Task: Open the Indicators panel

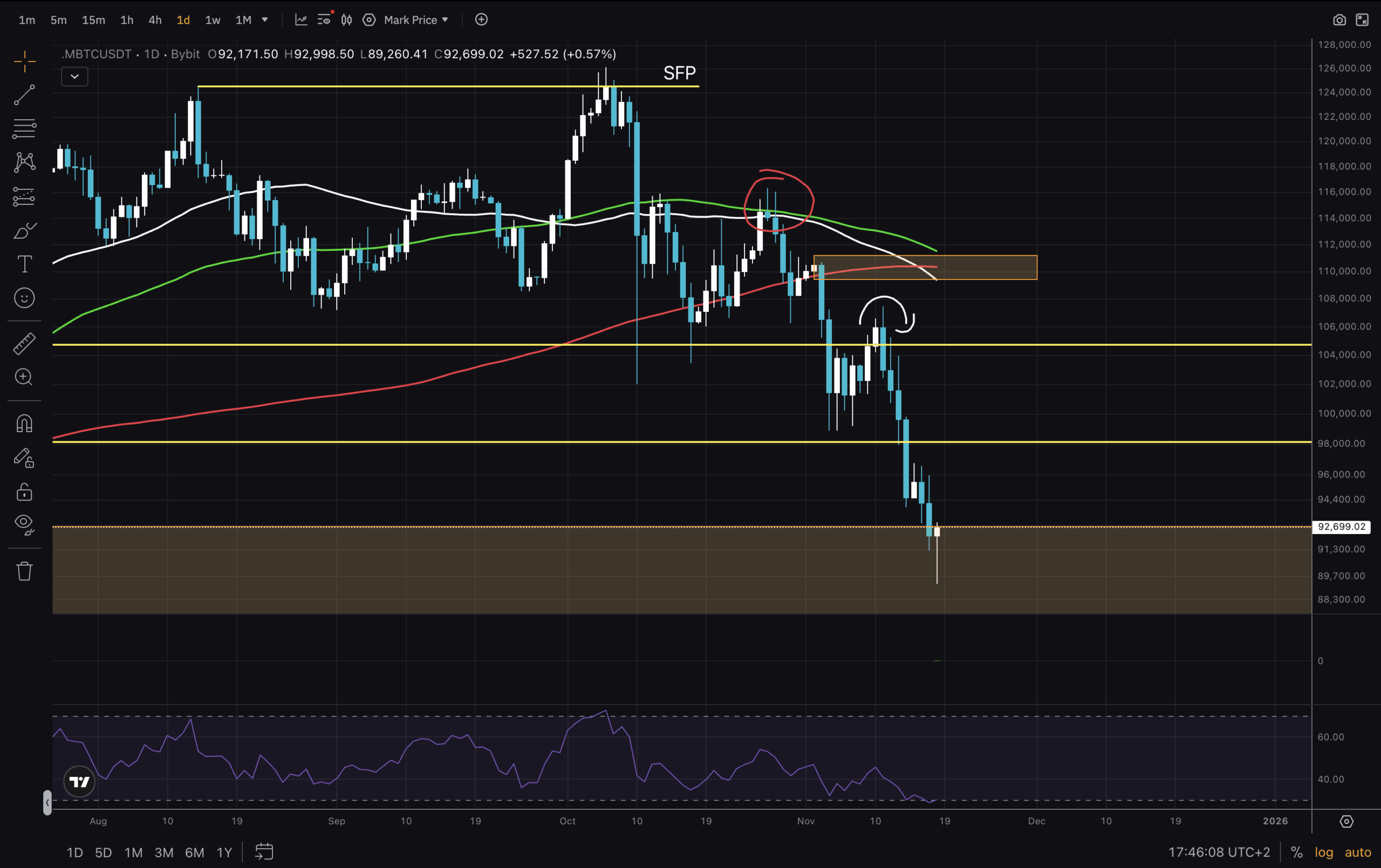Action: pyautogui.click(x=301, y=20)
